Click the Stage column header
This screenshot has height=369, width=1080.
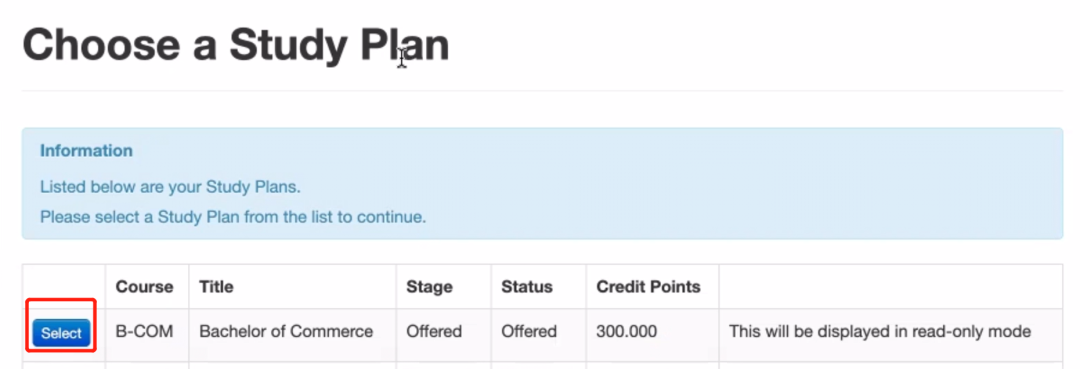[x=429, y=286]
